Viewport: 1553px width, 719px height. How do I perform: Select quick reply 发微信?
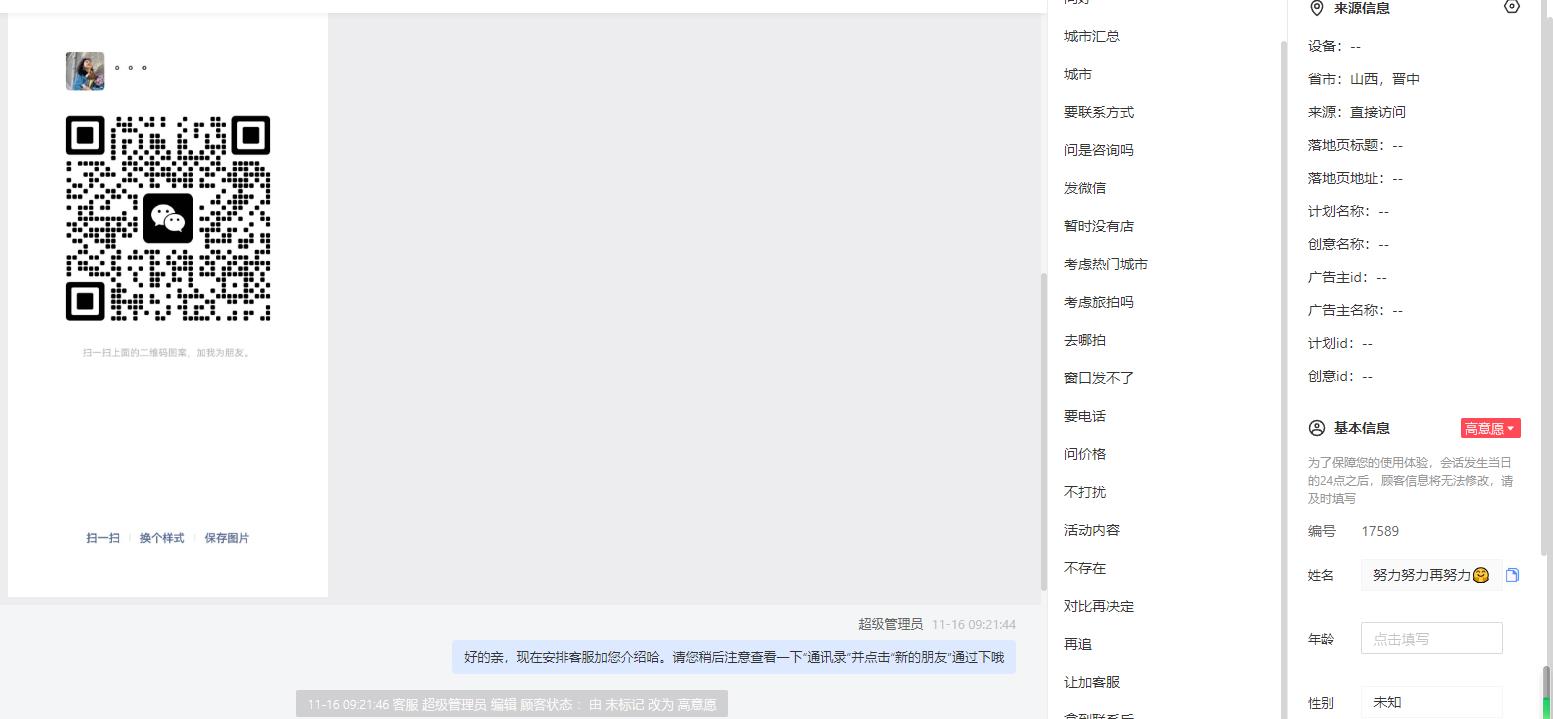[x=1085, y=188]
